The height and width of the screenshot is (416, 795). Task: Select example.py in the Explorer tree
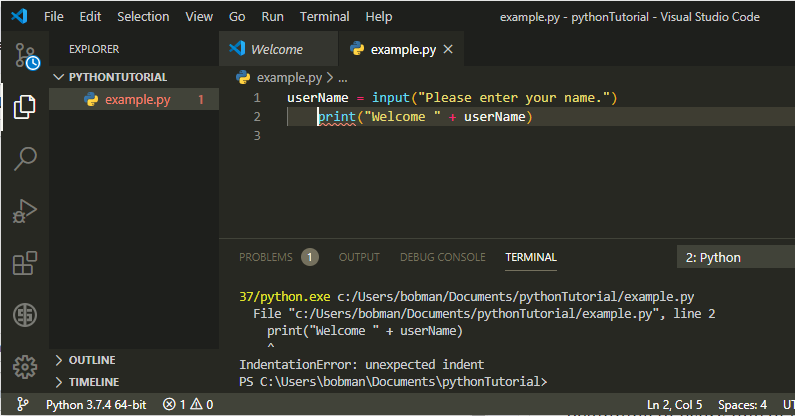pos(134,99)
